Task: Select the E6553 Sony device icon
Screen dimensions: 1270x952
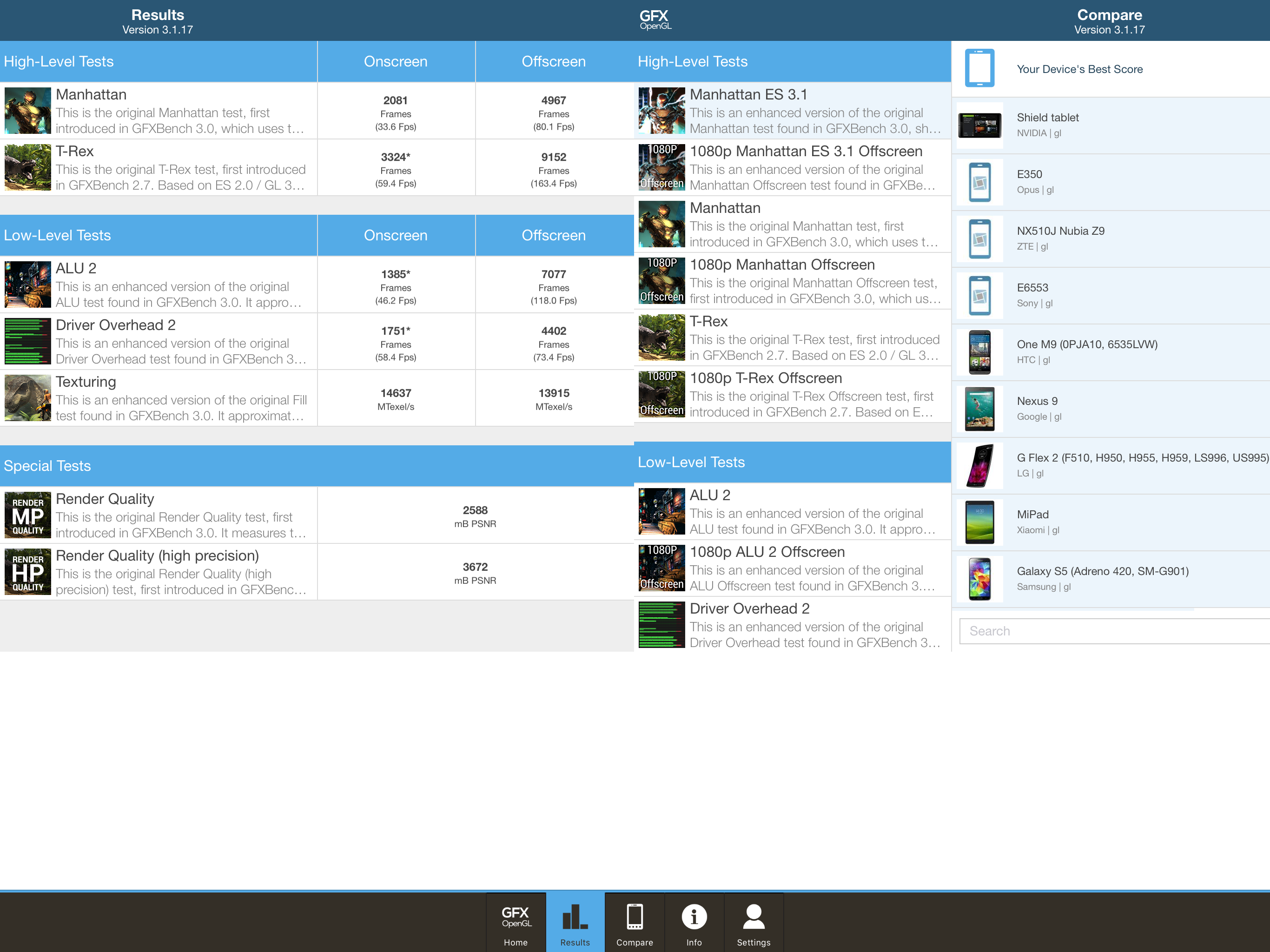Action: 979,296
